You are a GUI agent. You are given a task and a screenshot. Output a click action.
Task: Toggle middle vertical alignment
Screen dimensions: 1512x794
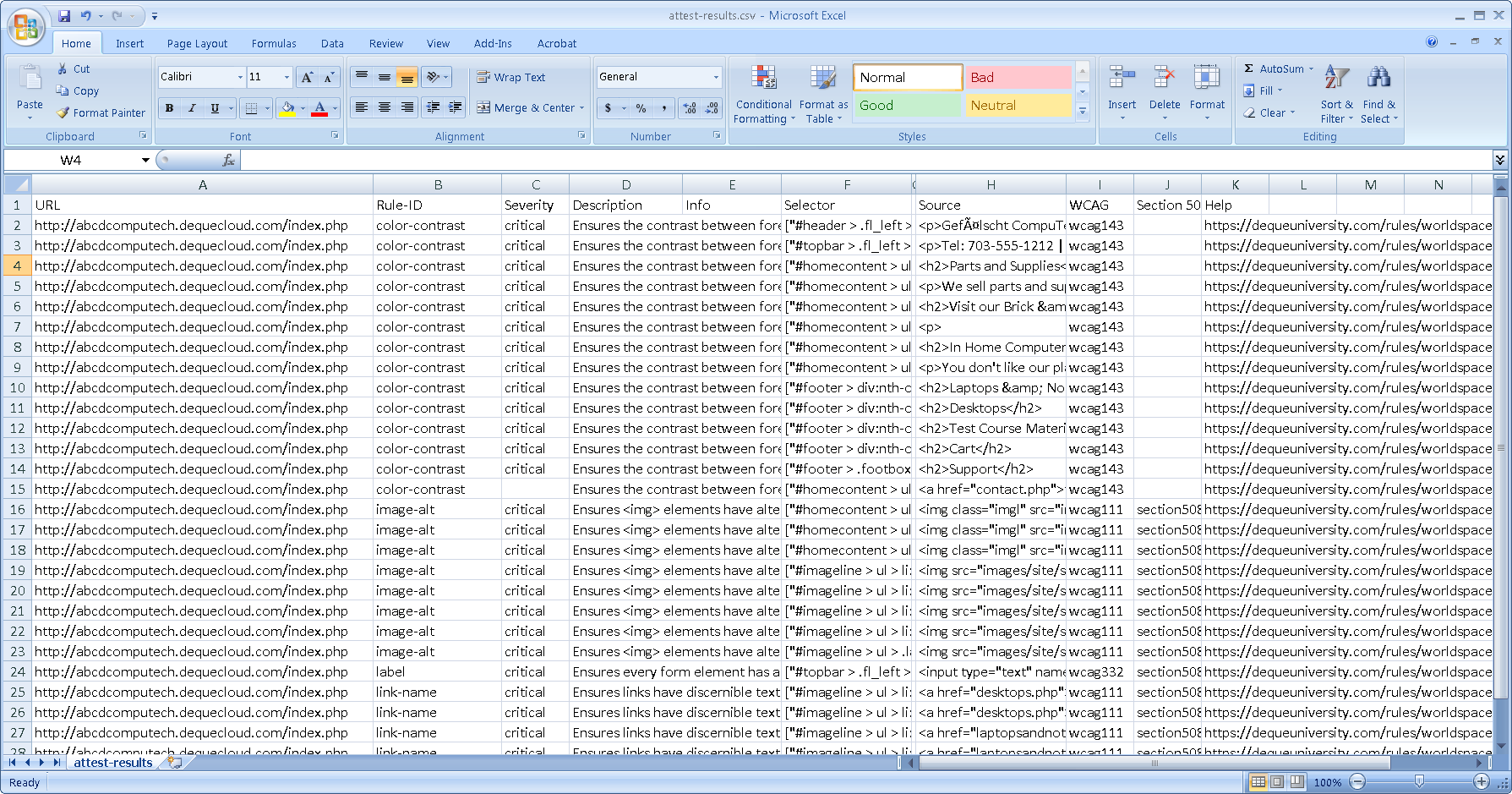click(385, 77)
